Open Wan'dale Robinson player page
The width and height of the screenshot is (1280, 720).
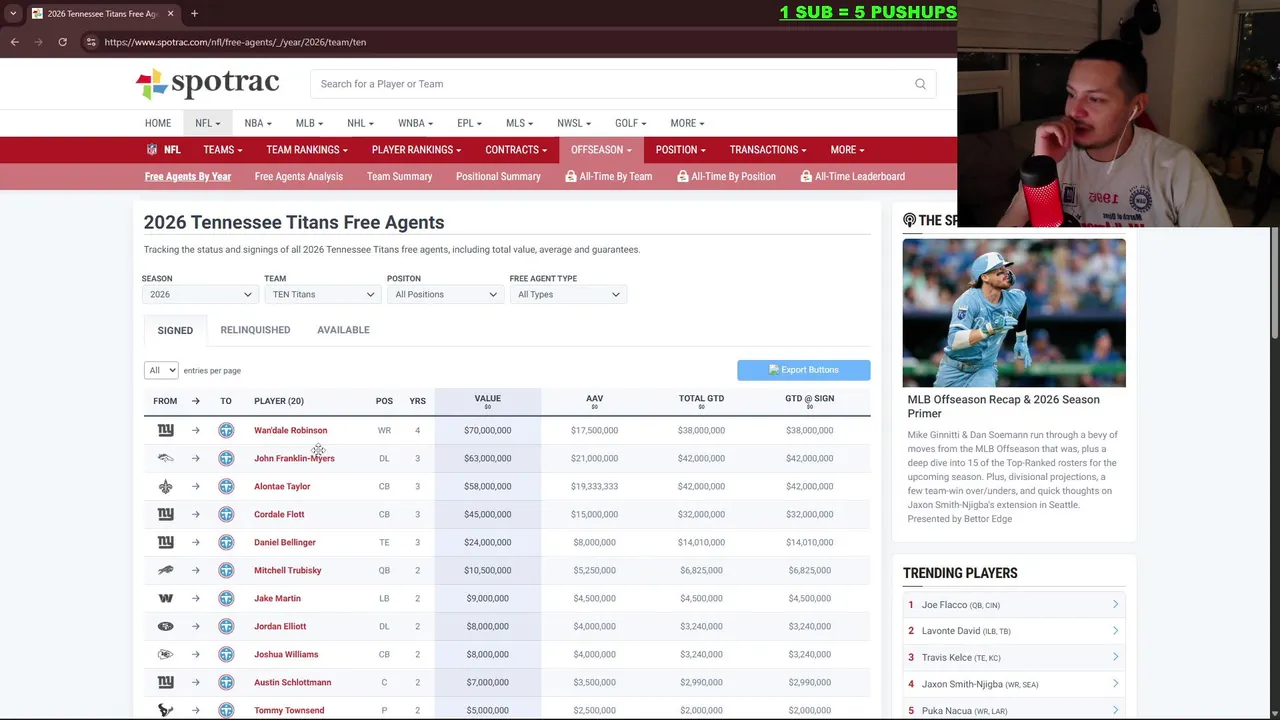(x=290, y=430)
